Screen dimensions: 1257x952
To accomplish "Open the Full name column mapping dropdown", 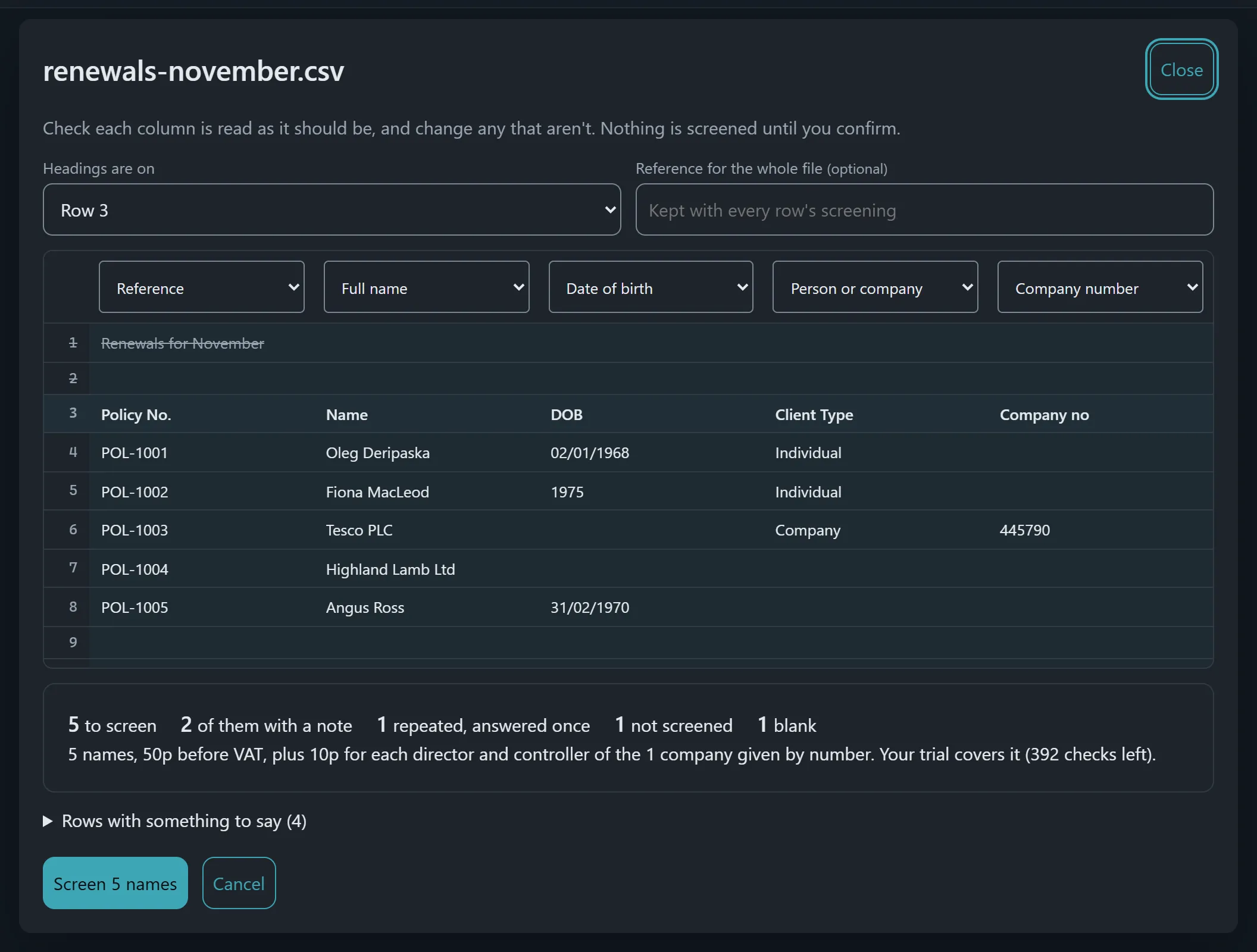I will pos(426,287).
